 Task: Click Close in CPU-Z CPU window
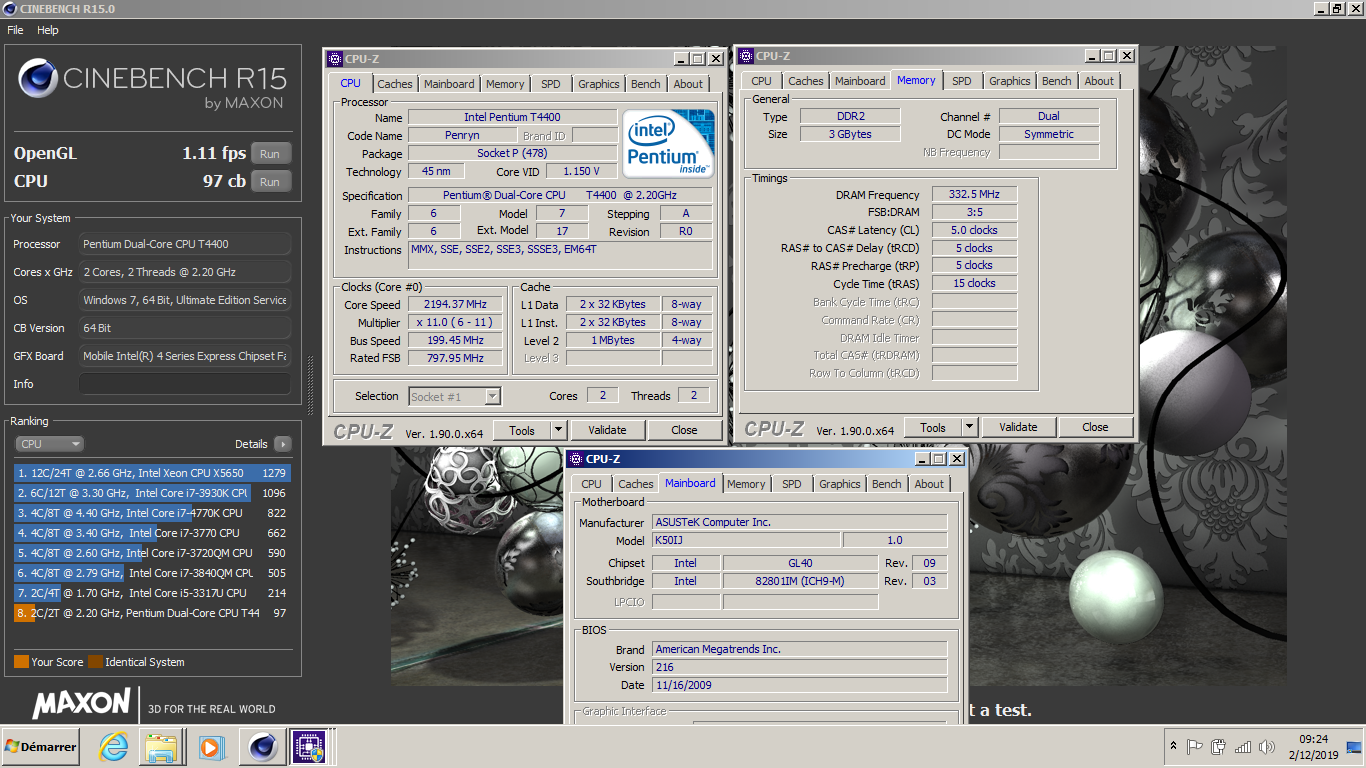(x=684, y=430)
